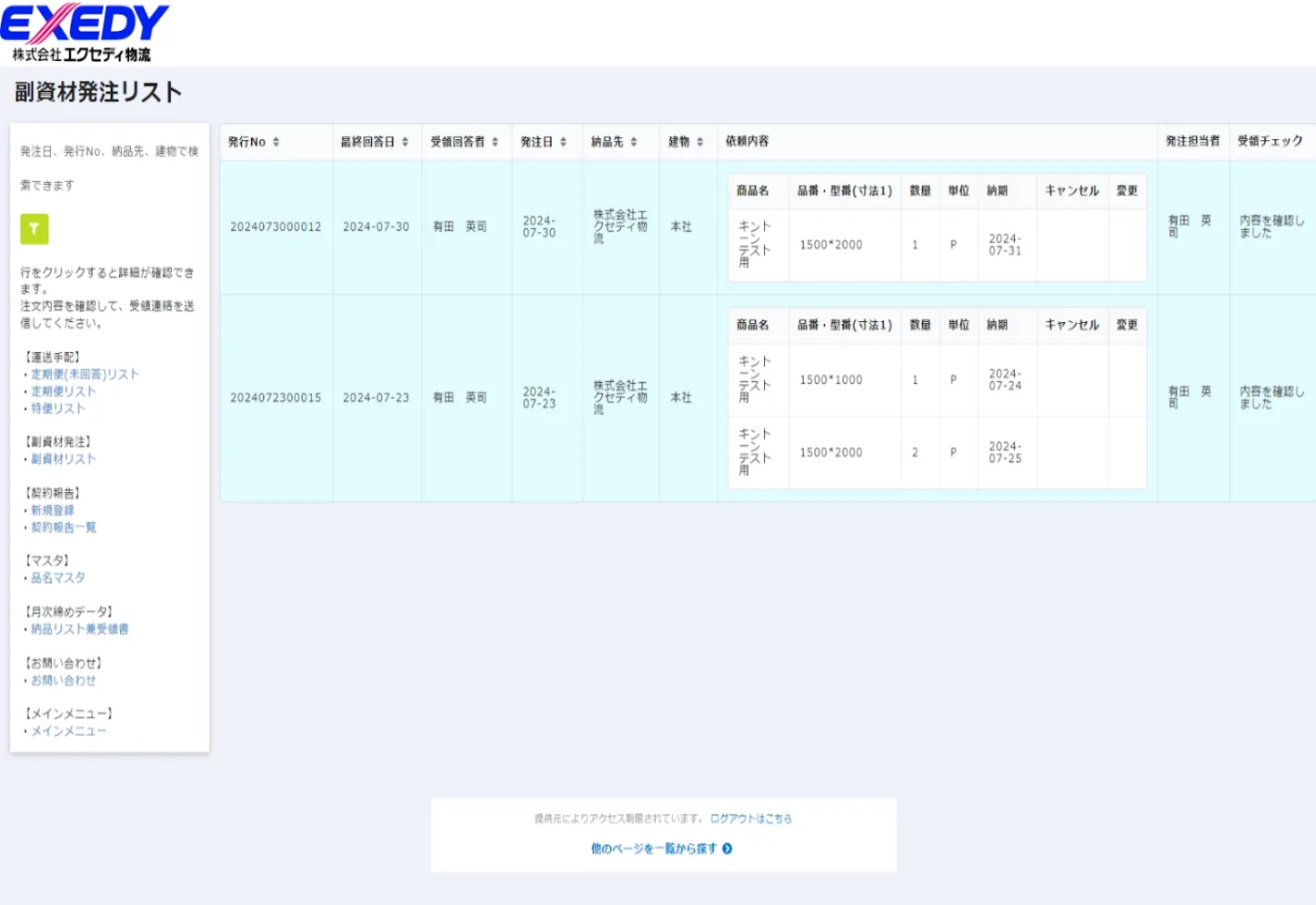Screen dimensions: 1316x905
Task: Click the green filter icon button
Action: tap(34, 228)
